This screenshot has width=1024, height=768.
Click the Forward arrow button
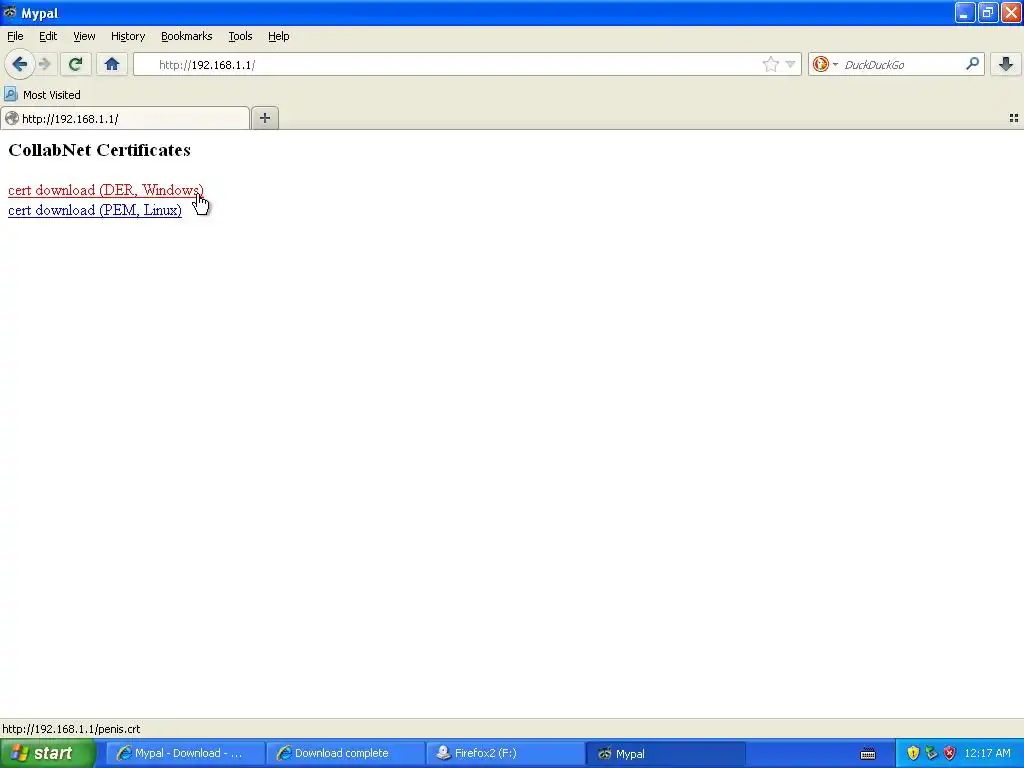pos(44,64)
